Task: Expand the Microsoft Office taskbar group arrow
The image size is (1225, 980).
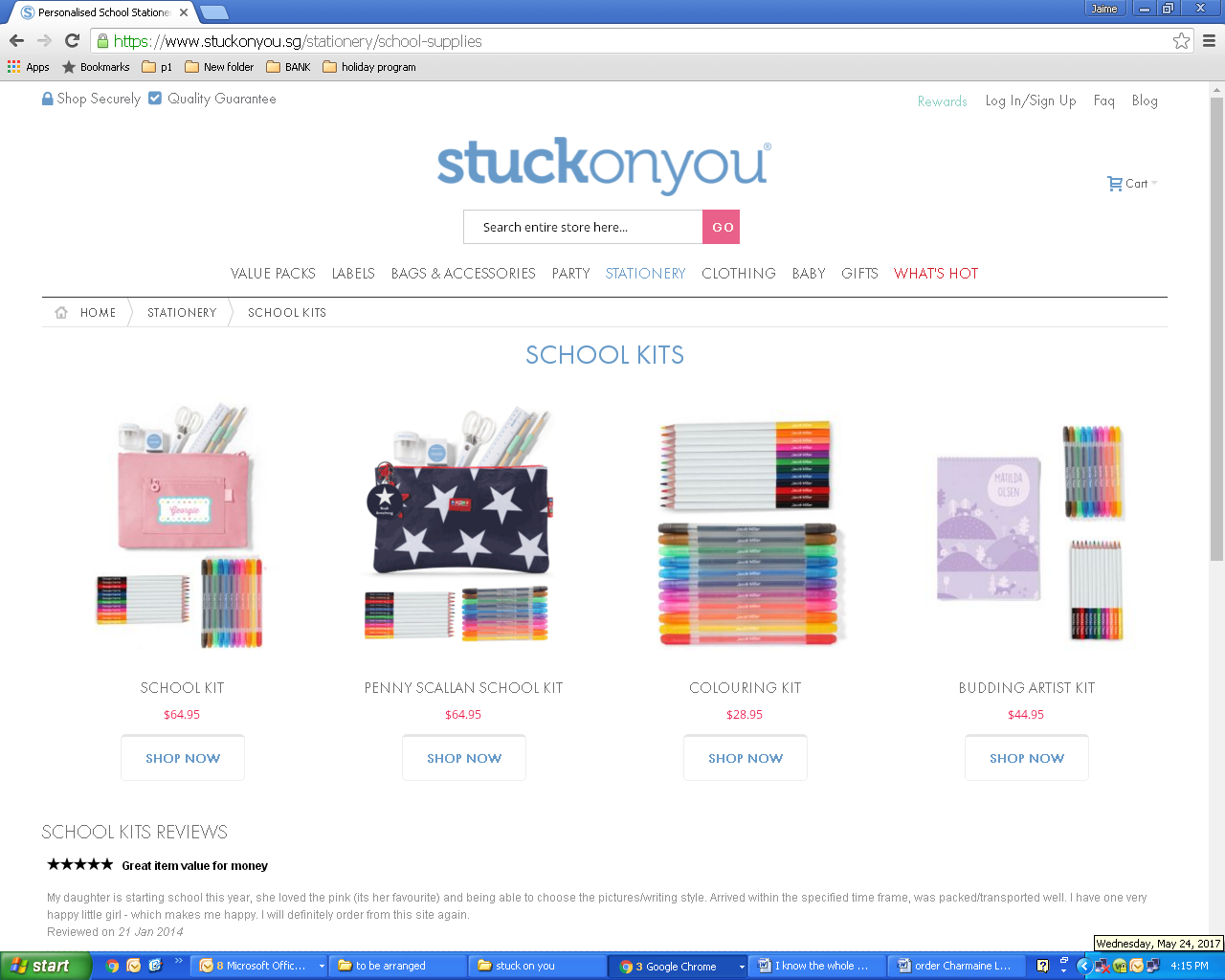Action: [x=322, y=967]
